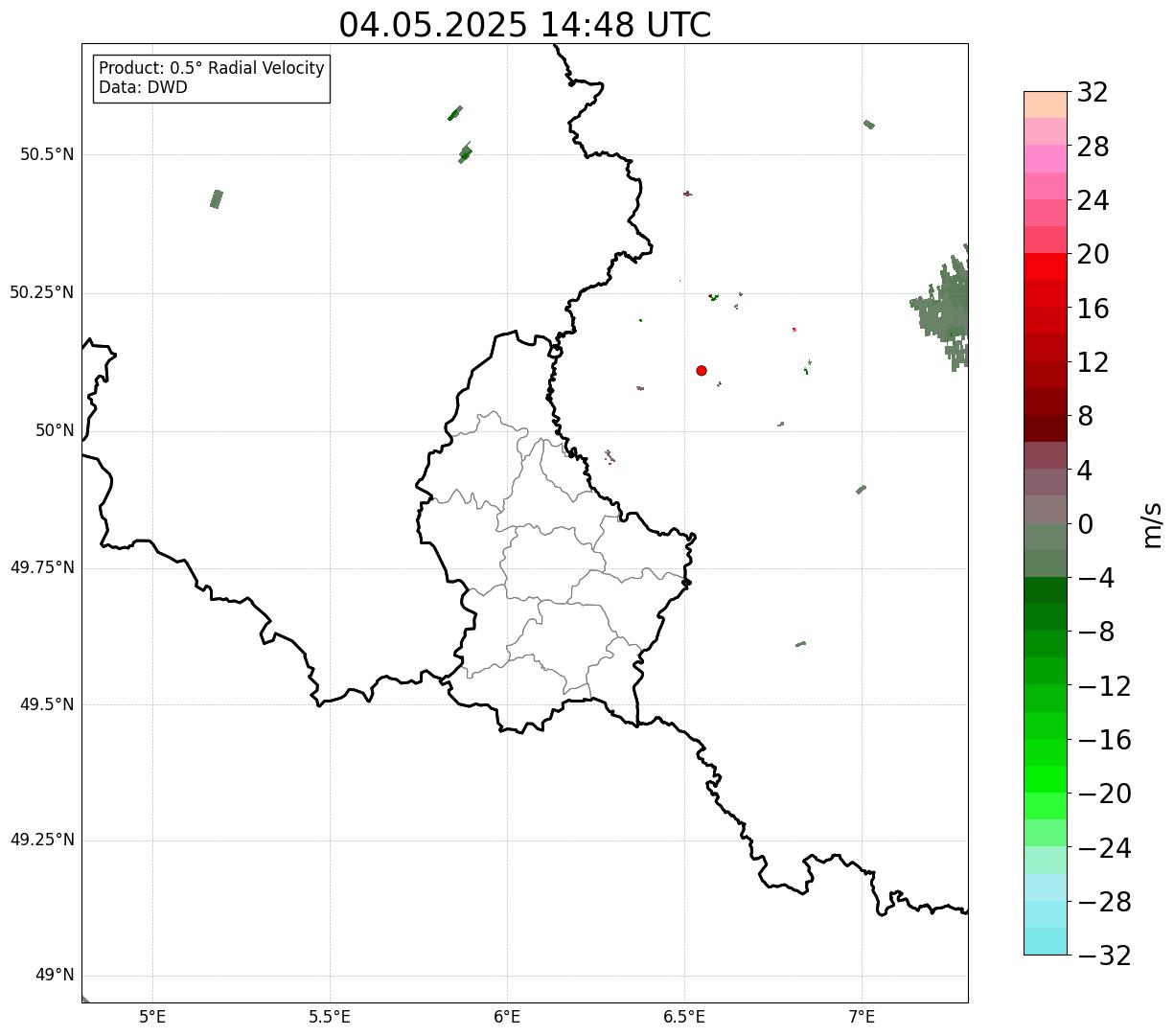The image size is (1174, 1036).
Task: Click the bright red 20 m/s color band
Action: 1046,266
